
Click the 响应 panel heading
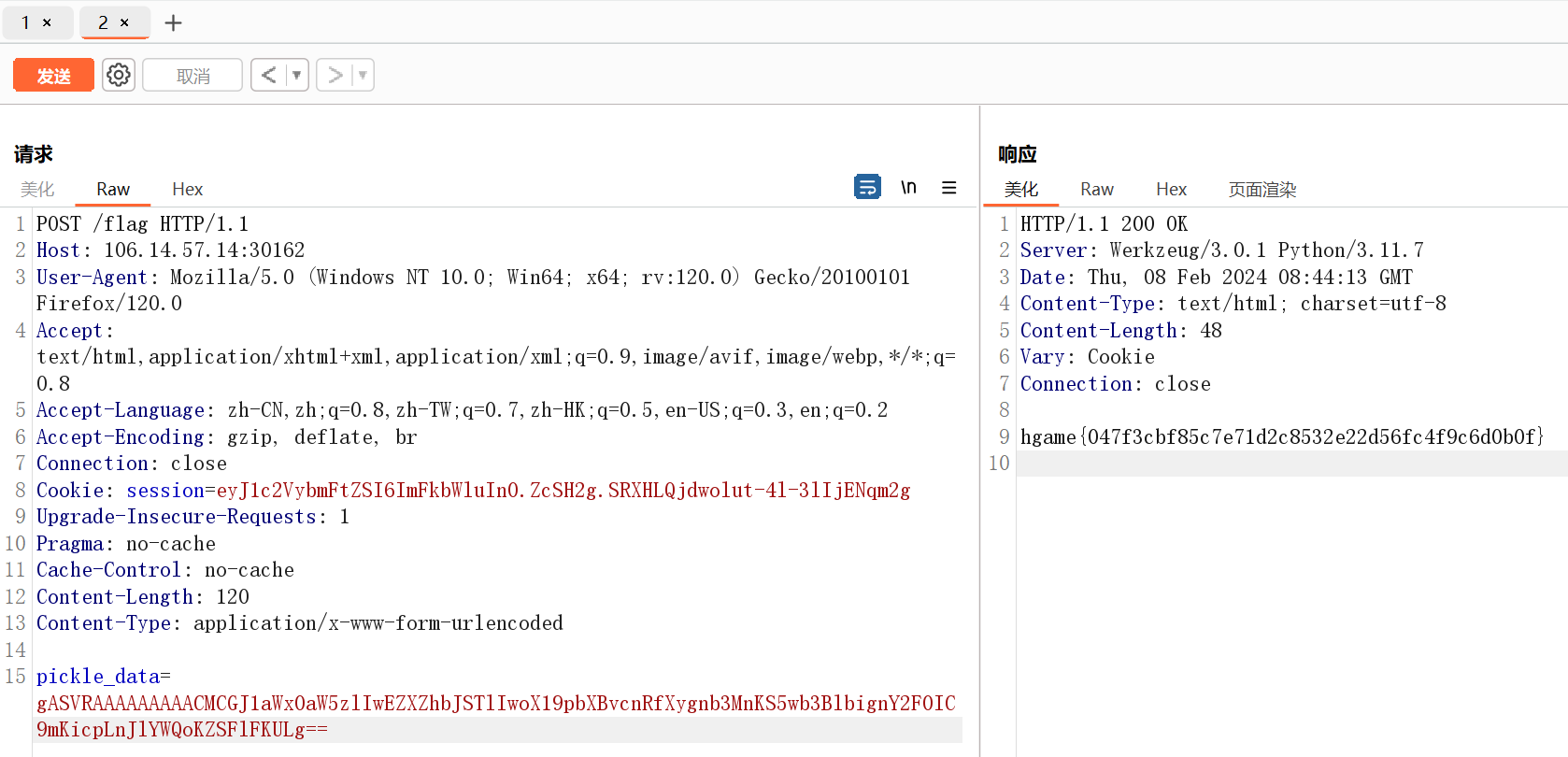click(1018, 154)
